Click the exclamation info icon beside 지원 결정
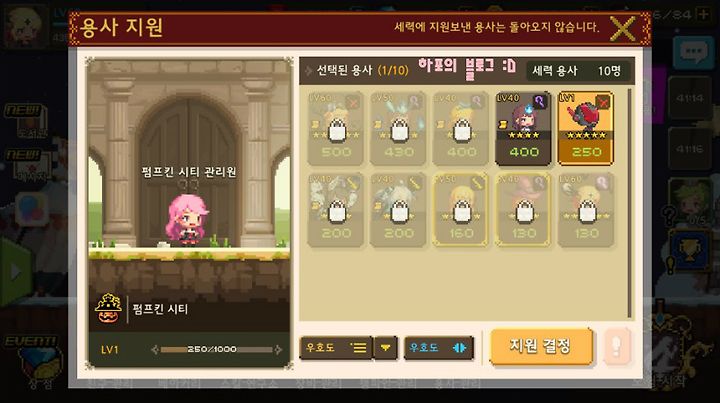This screenshot has height=403, width=720. tap(616, 347)
